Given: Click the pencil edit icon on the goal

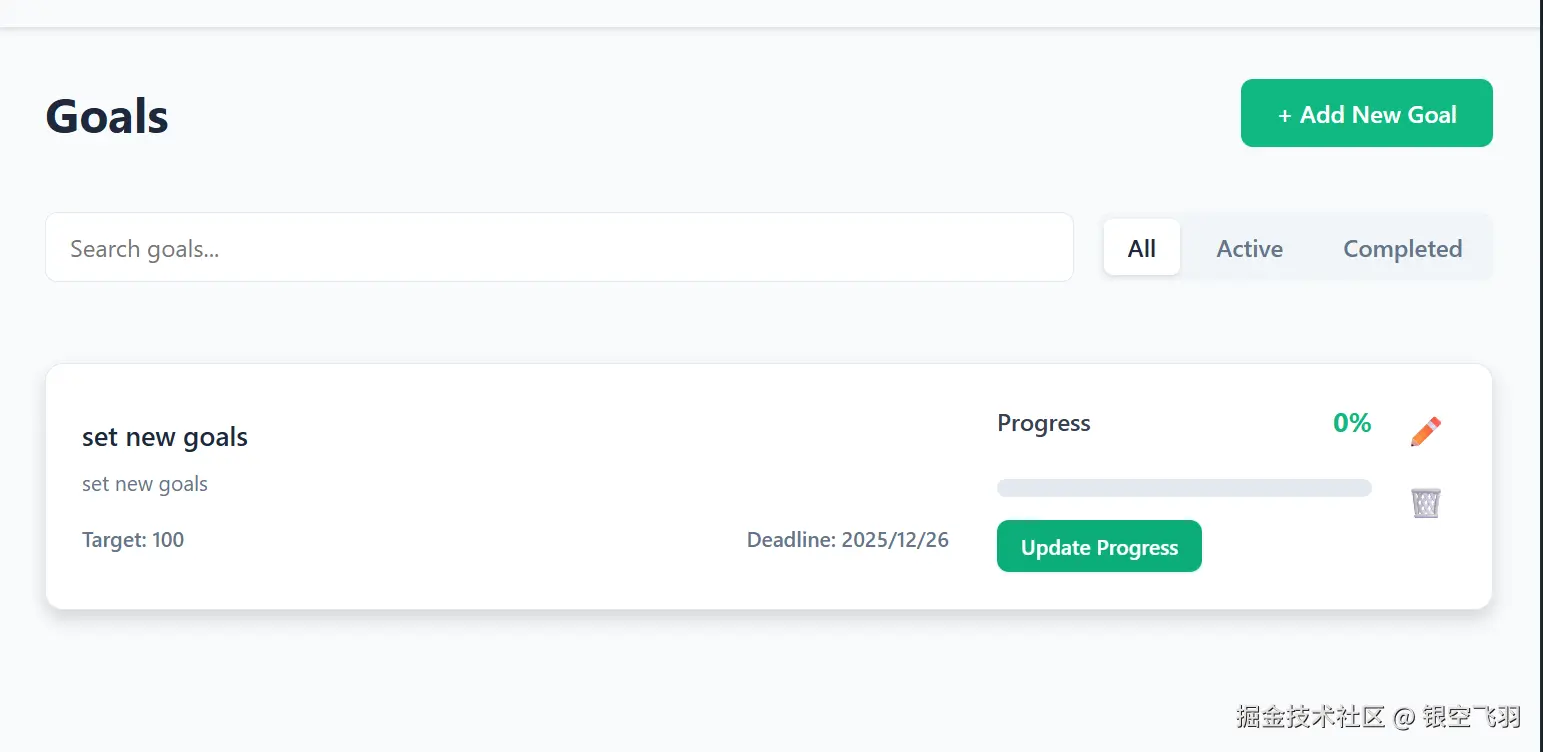Looking at the screenshot, I should (1426, 432).
